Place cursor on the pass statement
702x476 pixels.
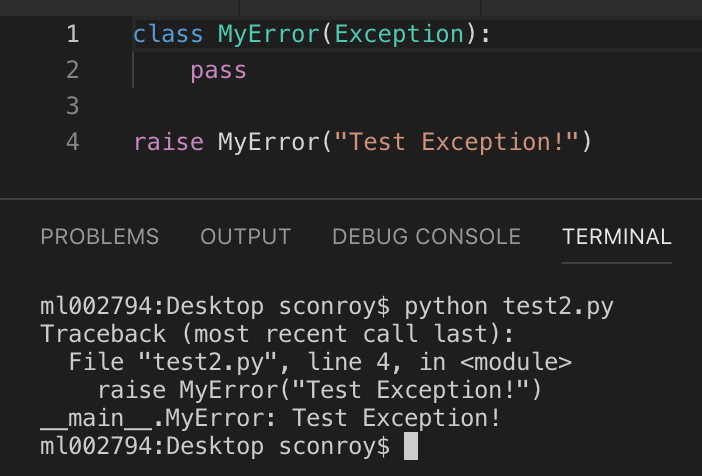tap(218, 71)
